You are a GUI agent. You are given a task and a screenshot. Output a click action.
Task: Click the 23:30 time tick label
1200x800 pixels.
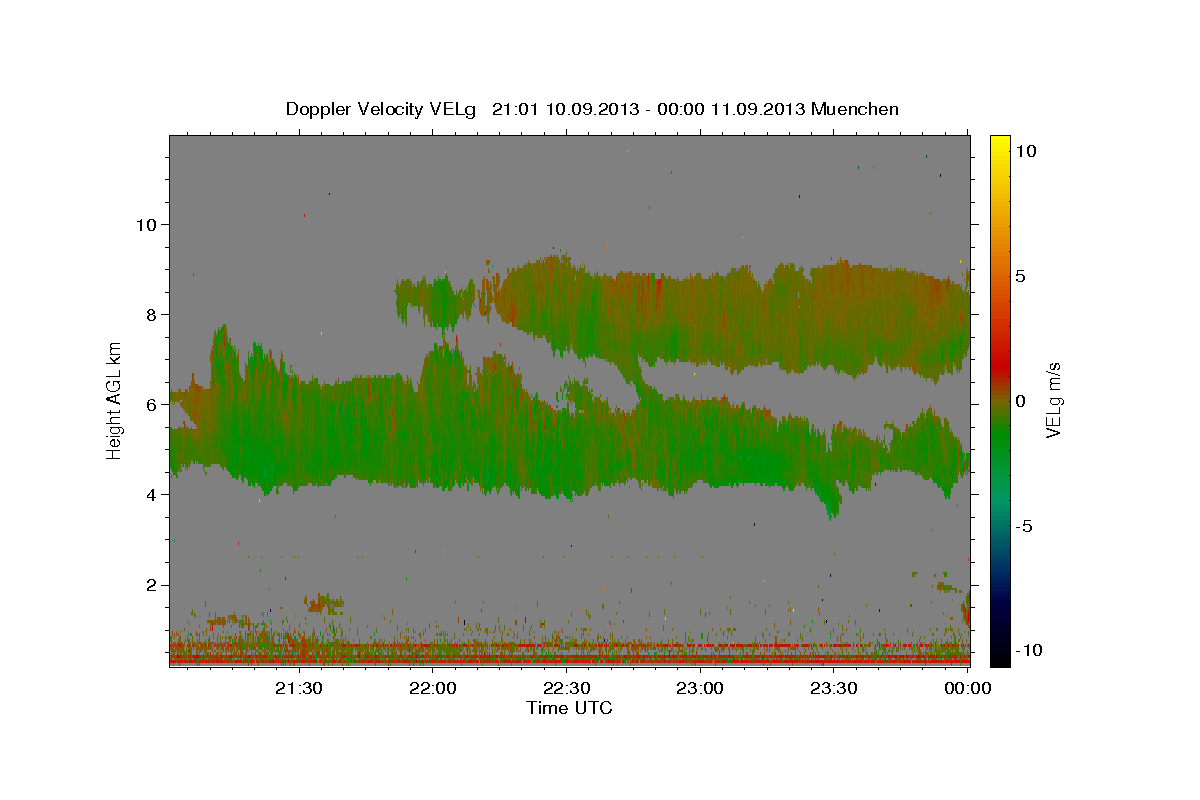[834, 688]
